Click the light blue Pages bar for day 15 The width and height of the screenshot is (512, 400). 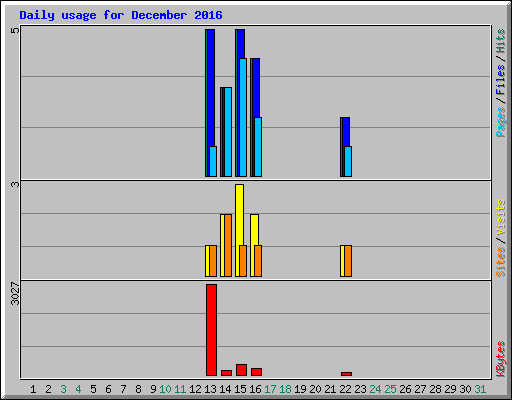coord(243,117)
